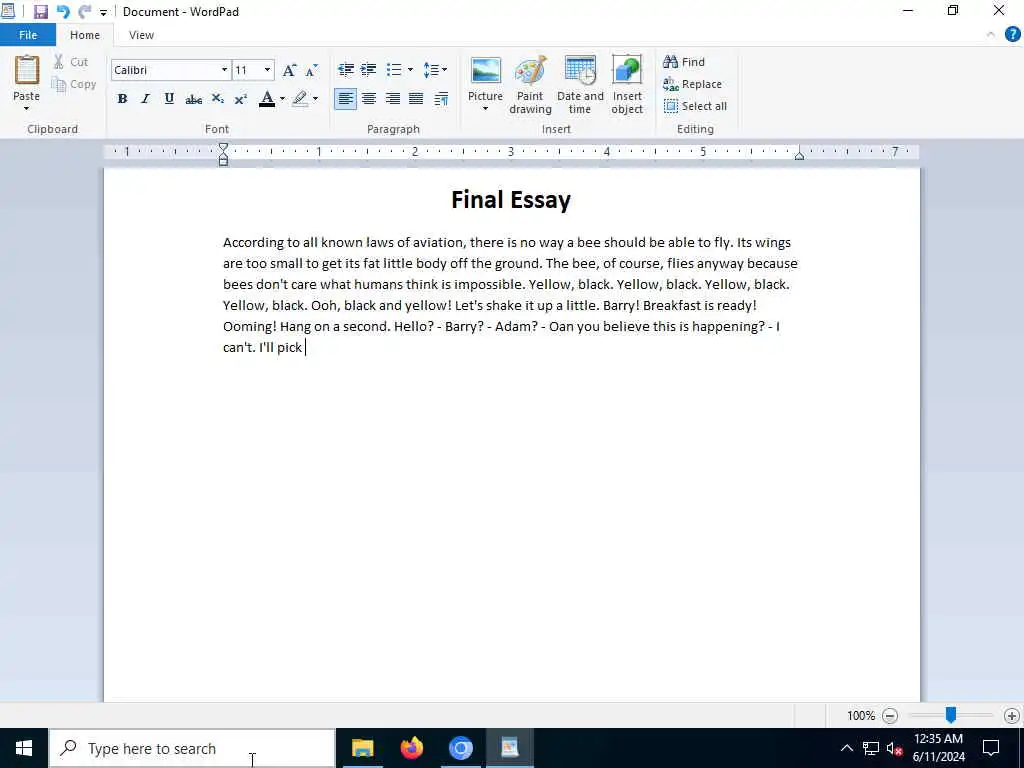Redo the last undone action

84,12
